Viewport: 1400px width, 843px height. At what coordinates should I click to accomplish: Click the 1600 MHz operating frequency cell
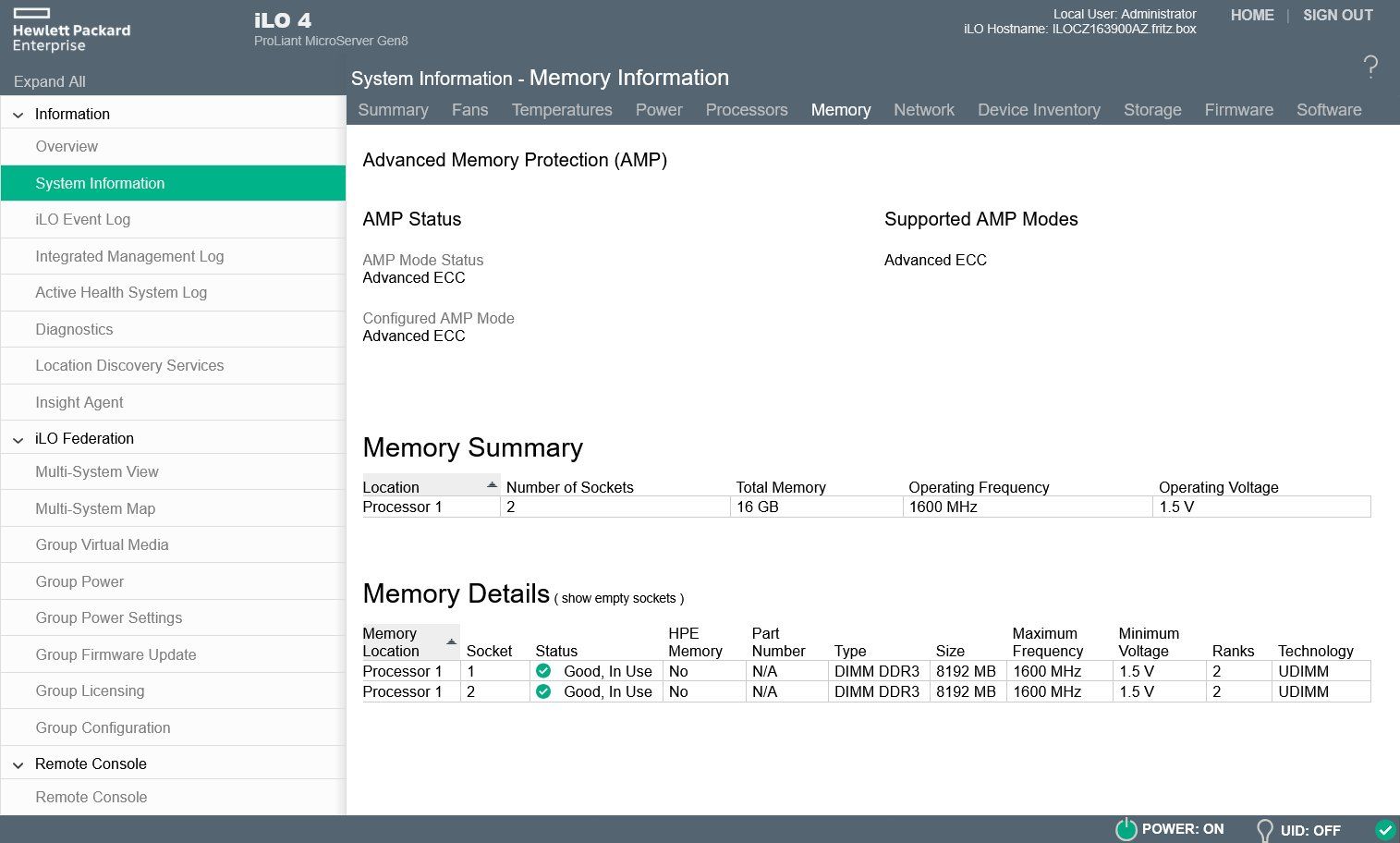tap(1028, 507)
